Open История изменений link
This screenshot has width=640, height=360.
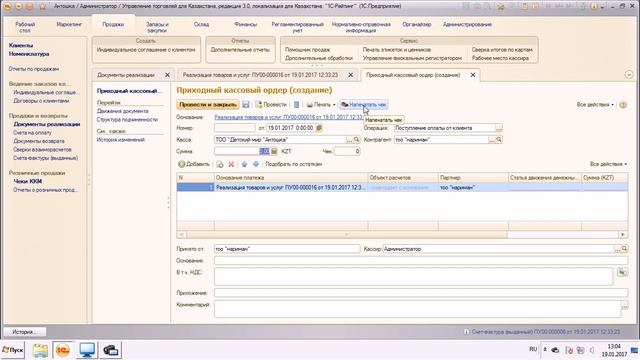coord(120,140)
